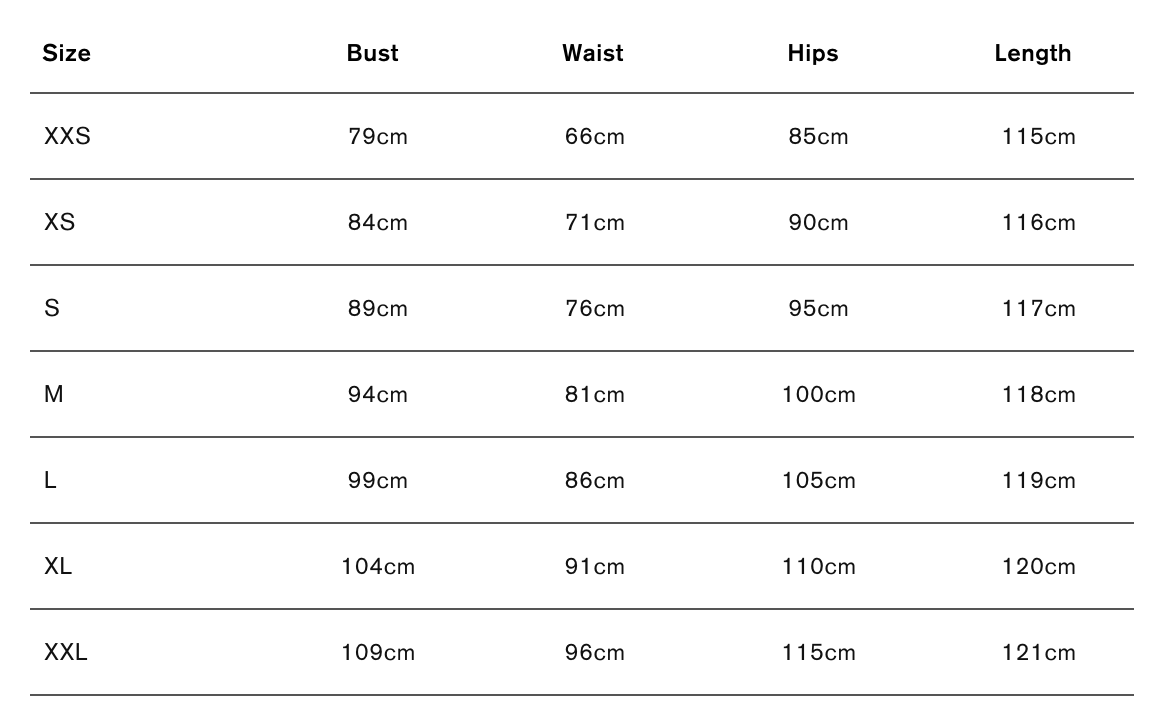Select the XL size row label
The height and width of the screenshot is (720, 1172).
(58, 567)
